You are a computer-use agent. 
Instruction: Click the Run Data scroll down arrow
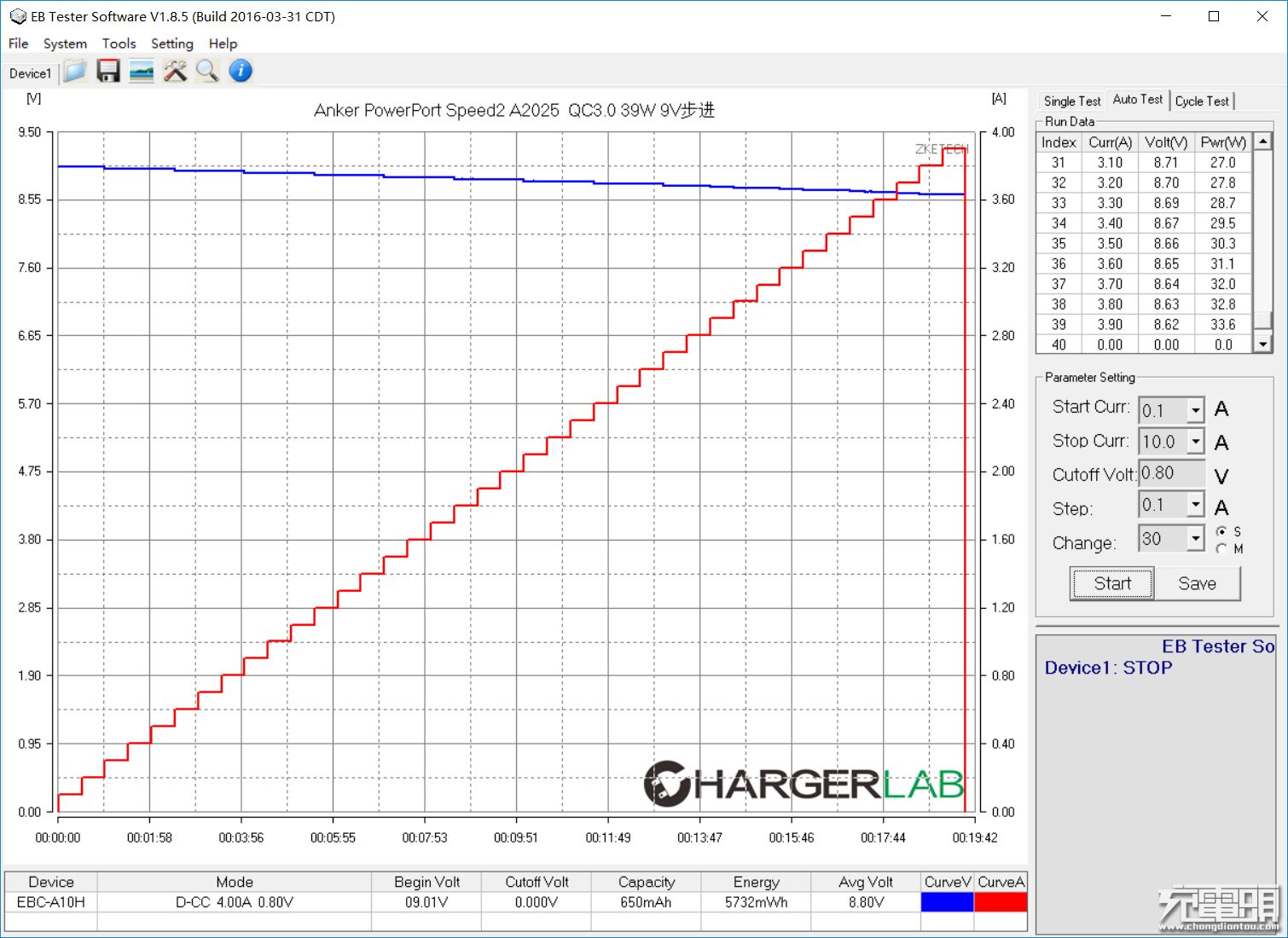point(1263,345)
